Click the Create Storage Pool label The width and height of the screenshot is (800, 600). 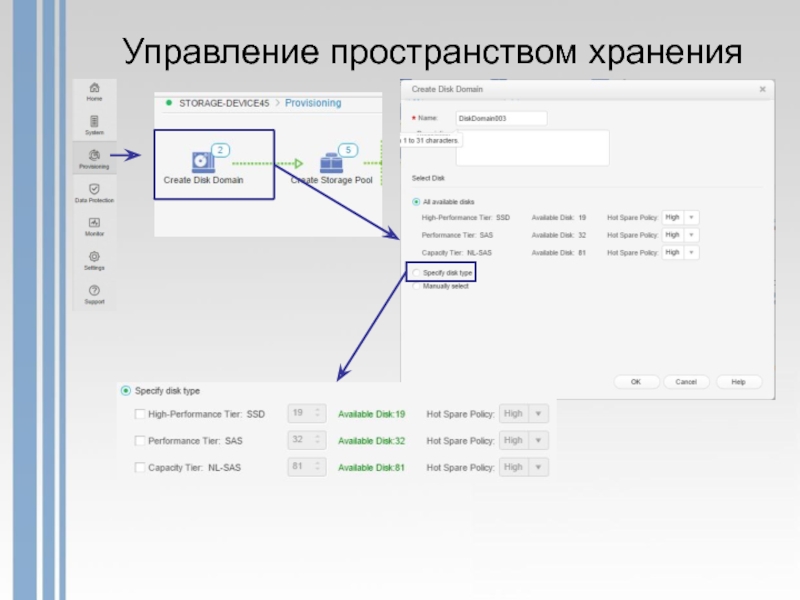(332, 180)
